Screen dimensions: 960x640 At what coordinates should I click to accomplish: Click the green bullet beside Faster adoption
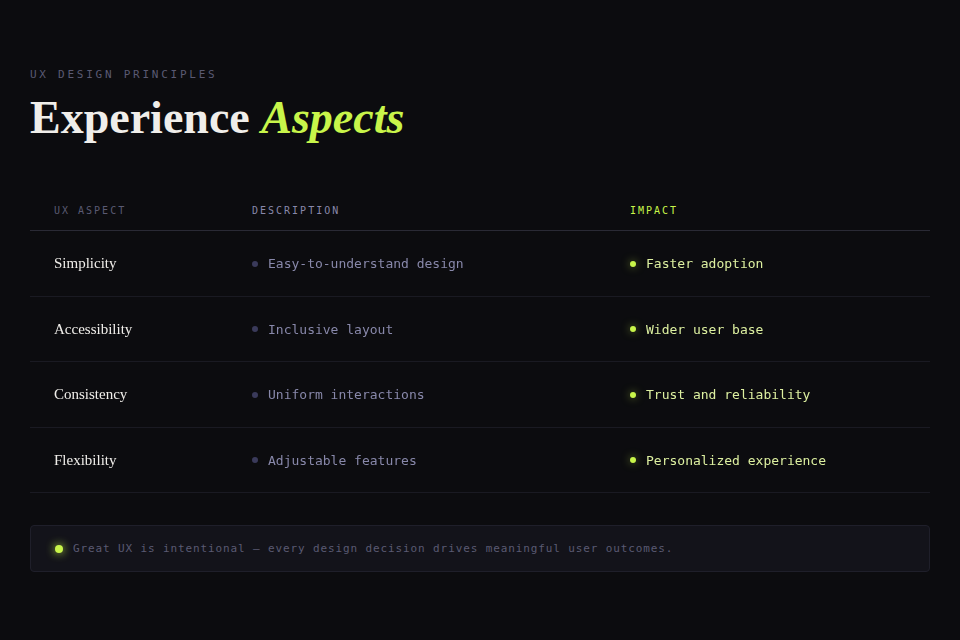(633, 264)
